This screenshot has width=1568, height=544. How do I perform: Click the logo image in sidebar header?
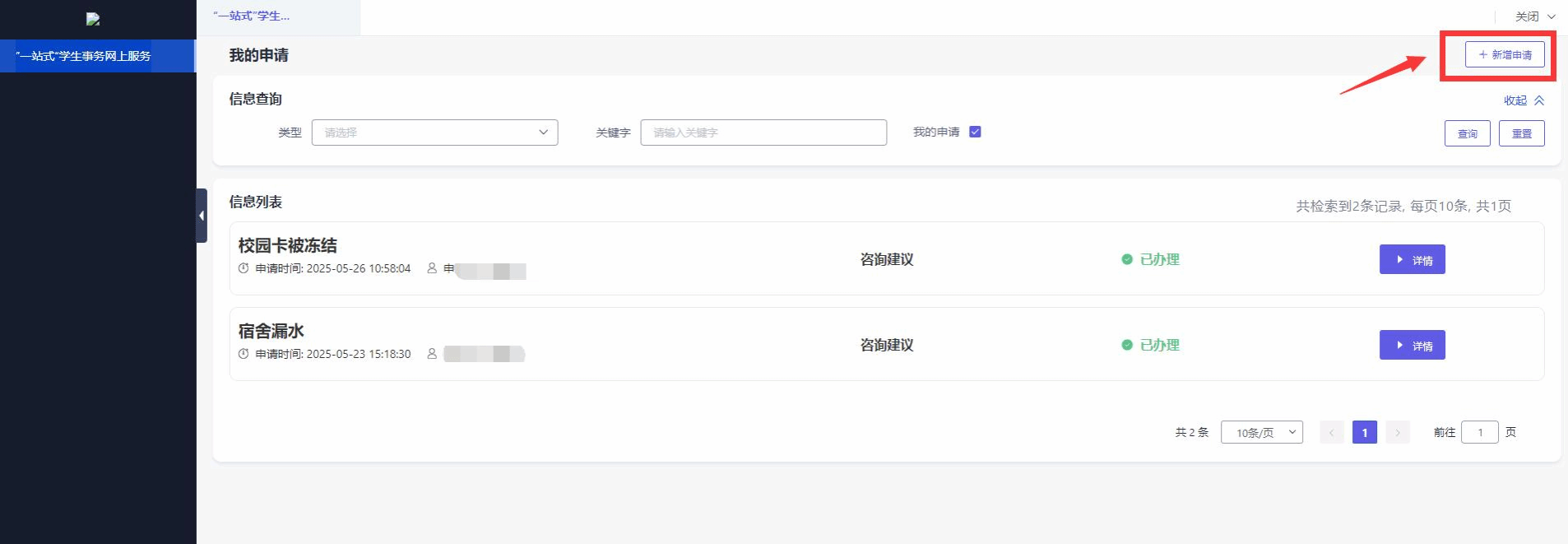(x=93, y=19)
